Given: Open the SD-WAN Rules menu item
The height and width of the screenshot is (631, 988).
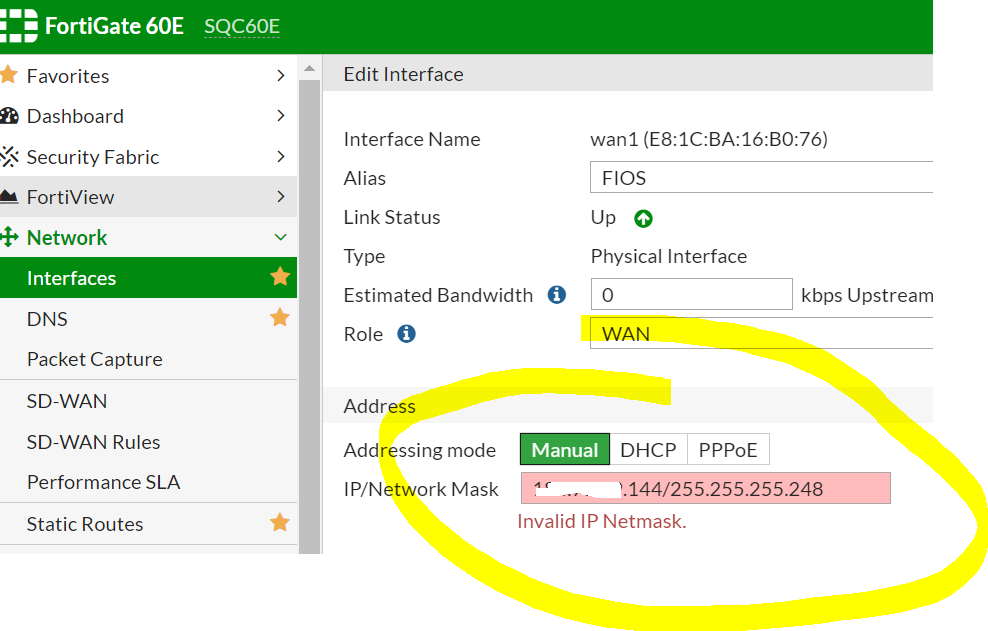Looking at the screenshot, I should 93,442.
